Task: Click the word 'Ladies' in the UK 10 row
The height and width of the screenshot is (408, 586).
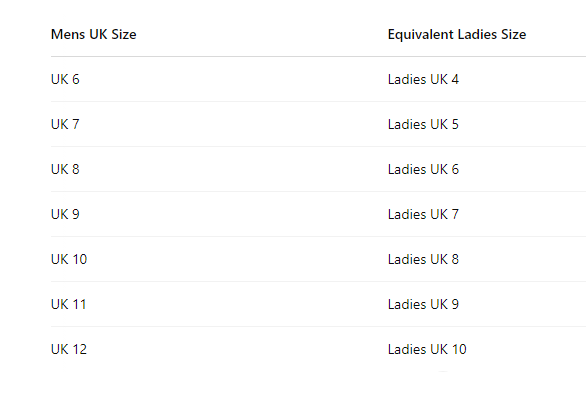Action: click(407, 259)
